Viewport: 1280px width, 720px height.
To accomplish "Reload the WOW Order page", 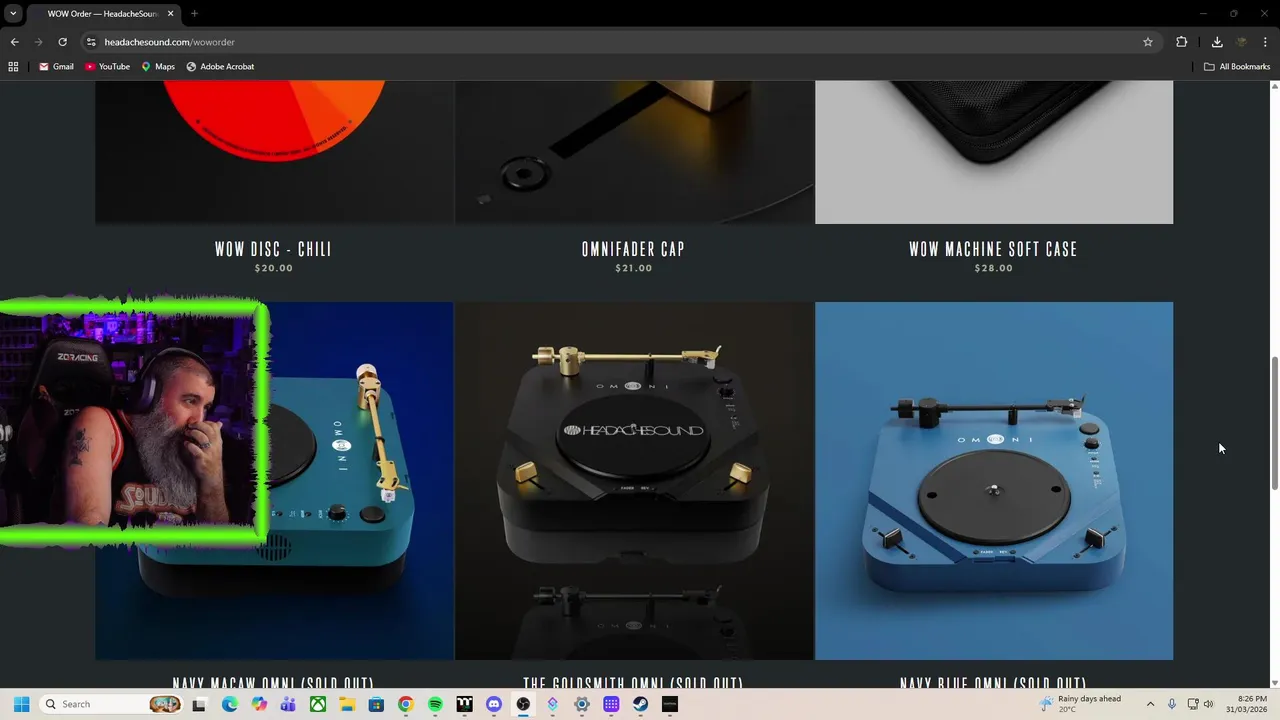I will click(62, 42).
